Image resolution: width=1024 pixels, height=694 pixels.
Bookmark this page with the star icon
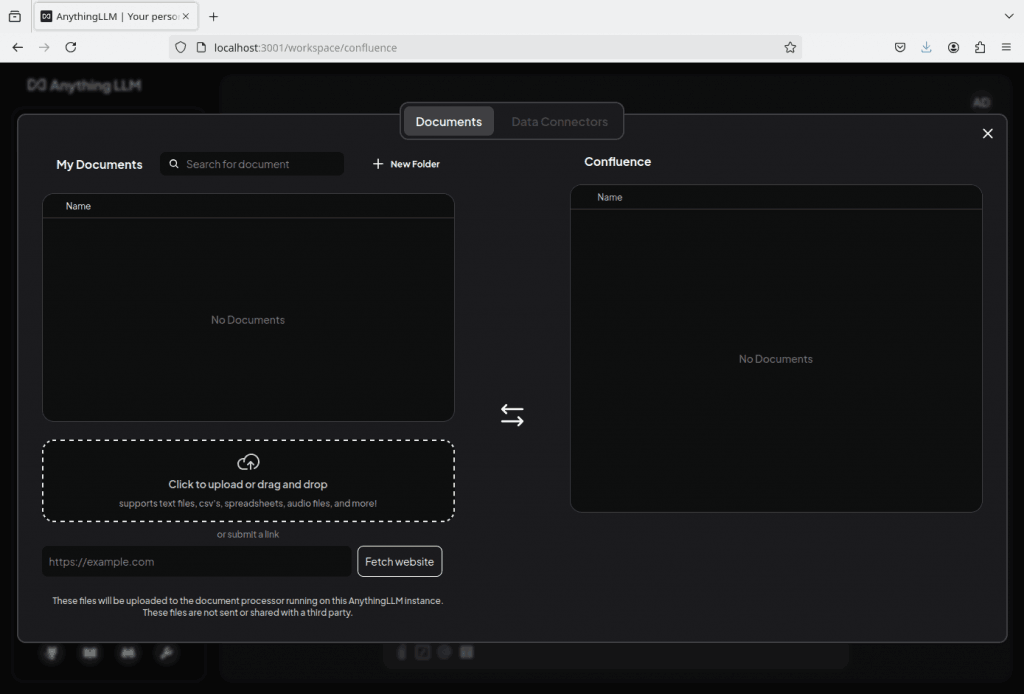click(790, 47)
